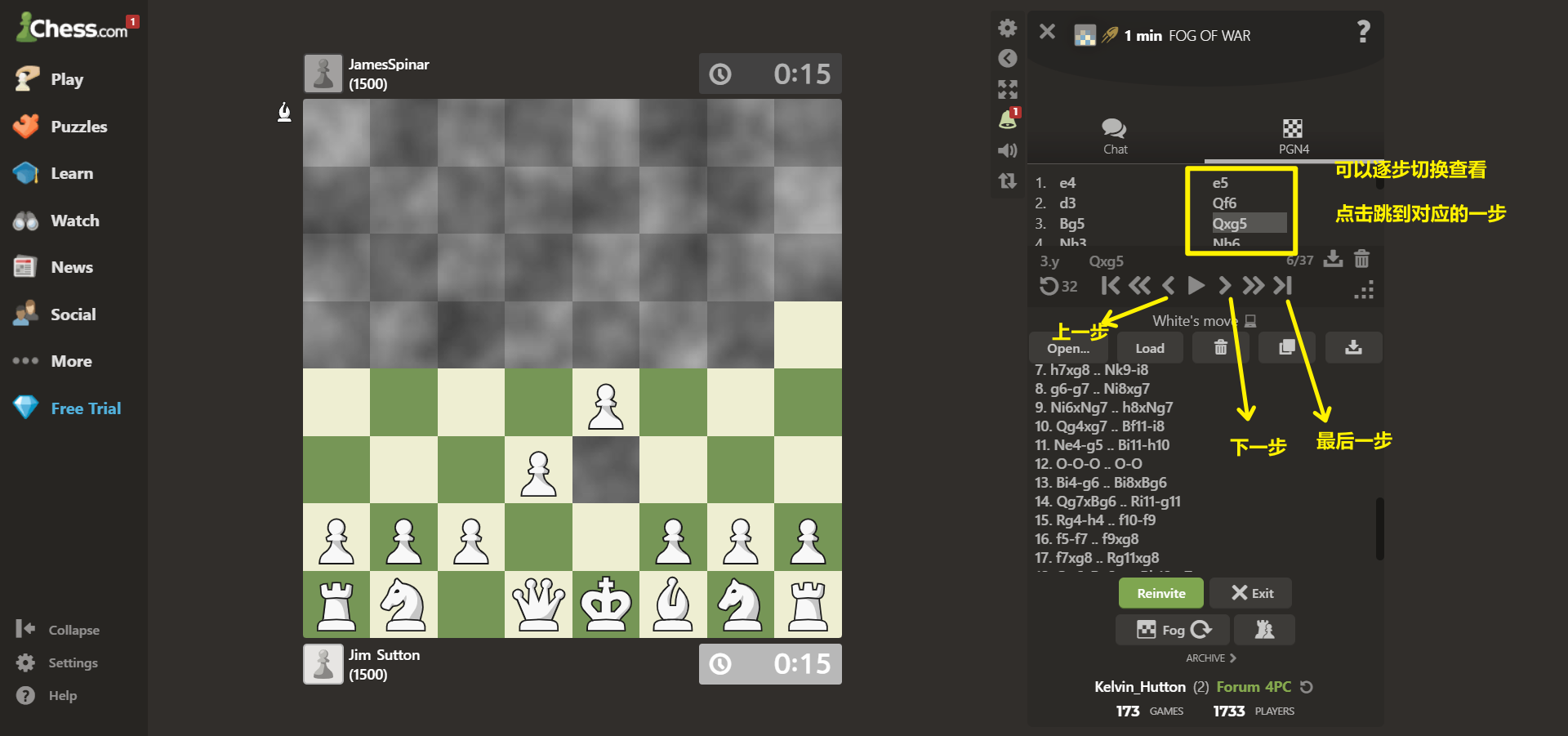1568x736 pixels.
Task: Open the Social section
Action: click(x=55, y=314)
